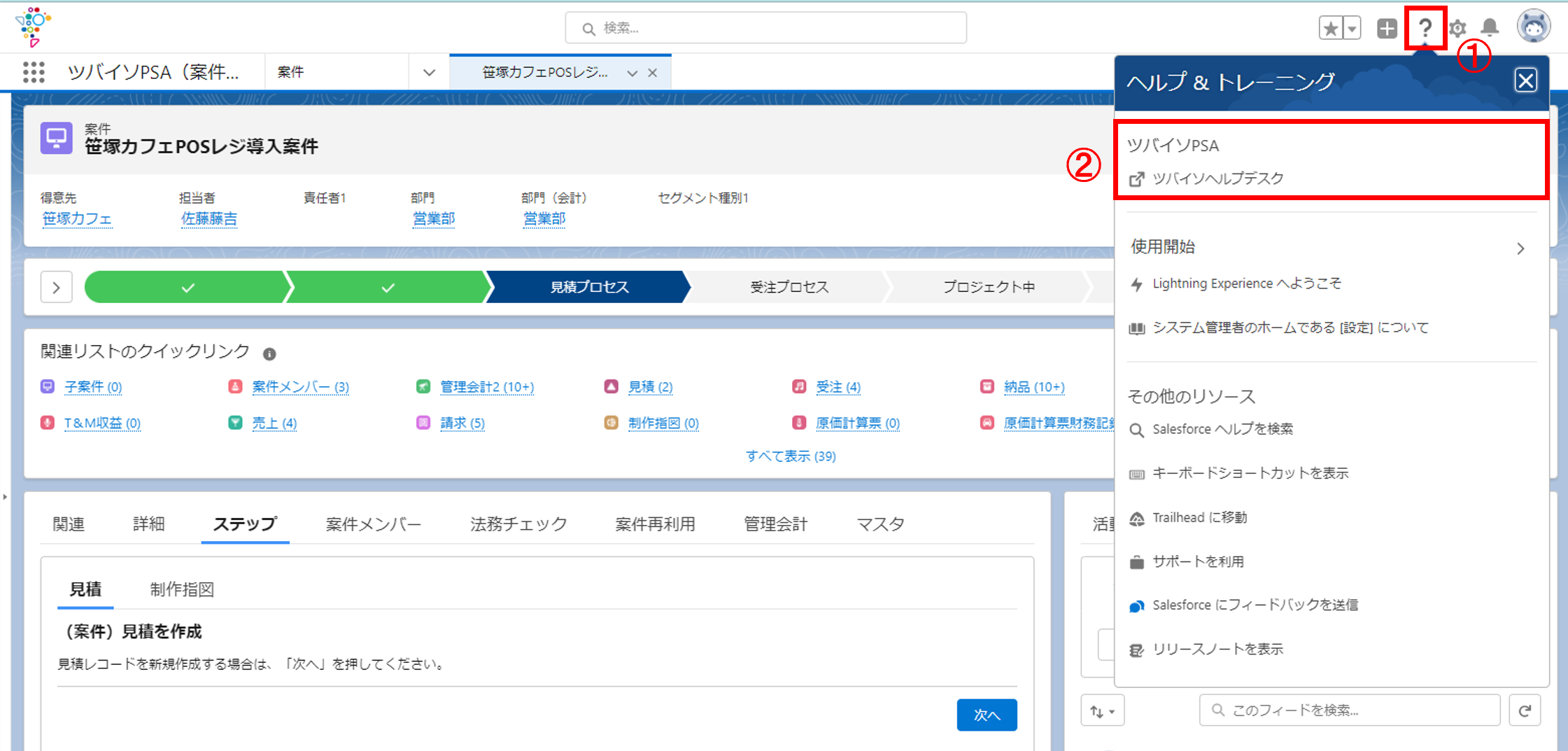Click リリースノートを表示
The image size is (1568, 751).
[x=1217, y=649]
